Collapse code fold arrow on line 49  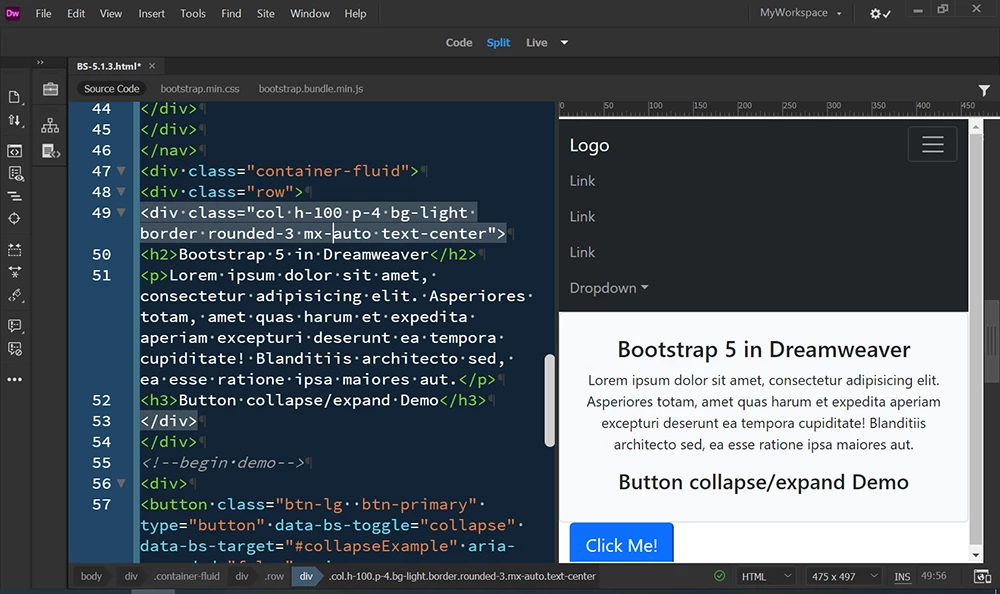pos(121,212)
